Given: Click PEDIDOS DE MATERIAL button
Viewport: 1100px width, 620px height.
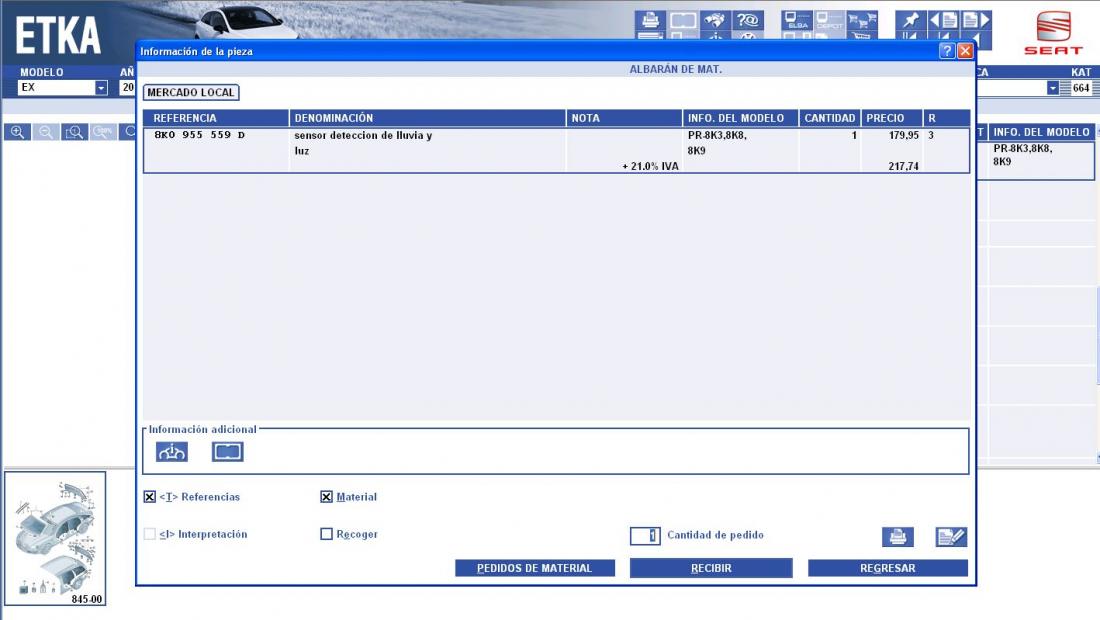Looking at the screenshot, I should [535, 568].
